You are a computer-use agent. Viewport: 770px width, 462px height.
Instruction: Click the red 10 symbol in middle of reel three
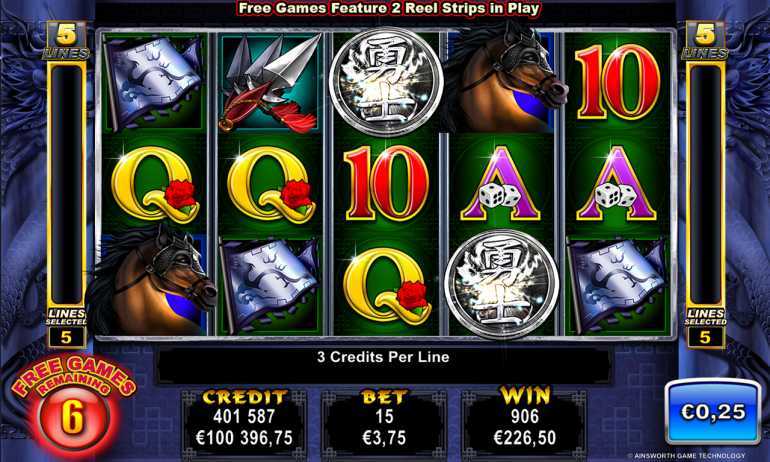tap(386, 184)
